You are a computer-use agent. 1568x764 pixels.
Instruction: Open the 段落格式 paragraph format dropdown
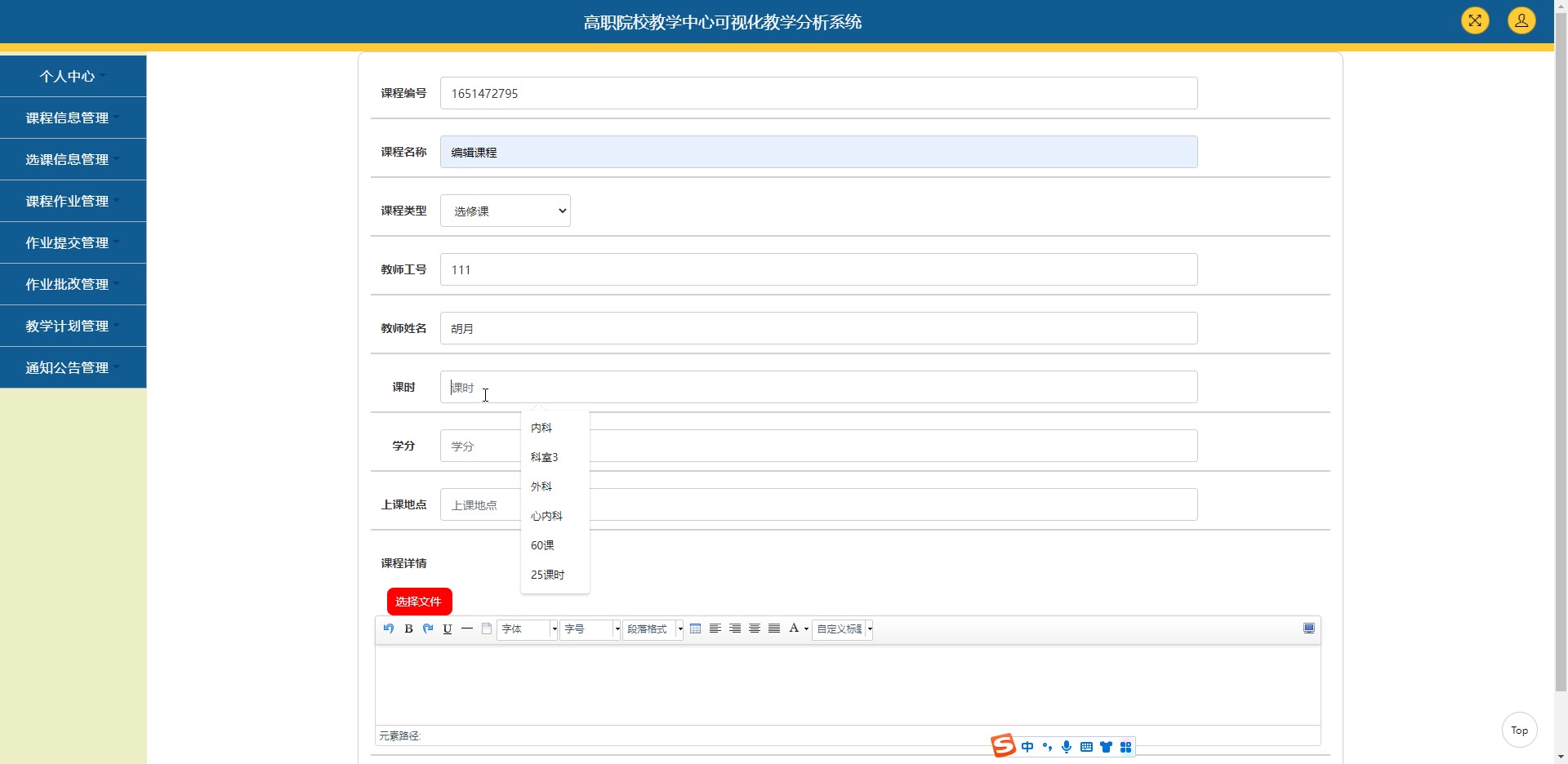pos(653,629)
